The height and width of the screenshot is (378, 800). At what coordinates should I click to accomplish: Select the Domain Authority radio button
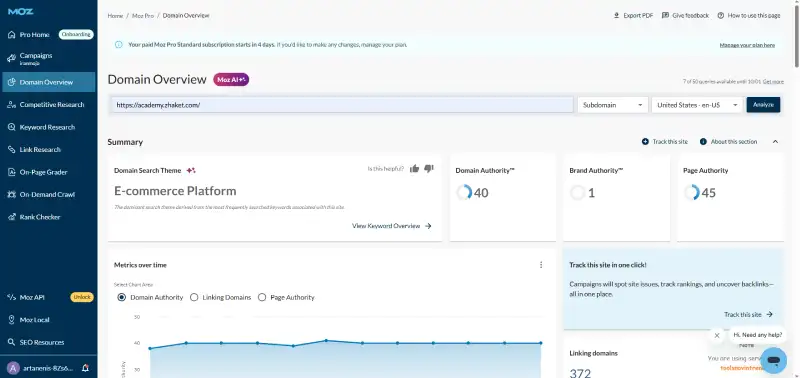[121, 297]
